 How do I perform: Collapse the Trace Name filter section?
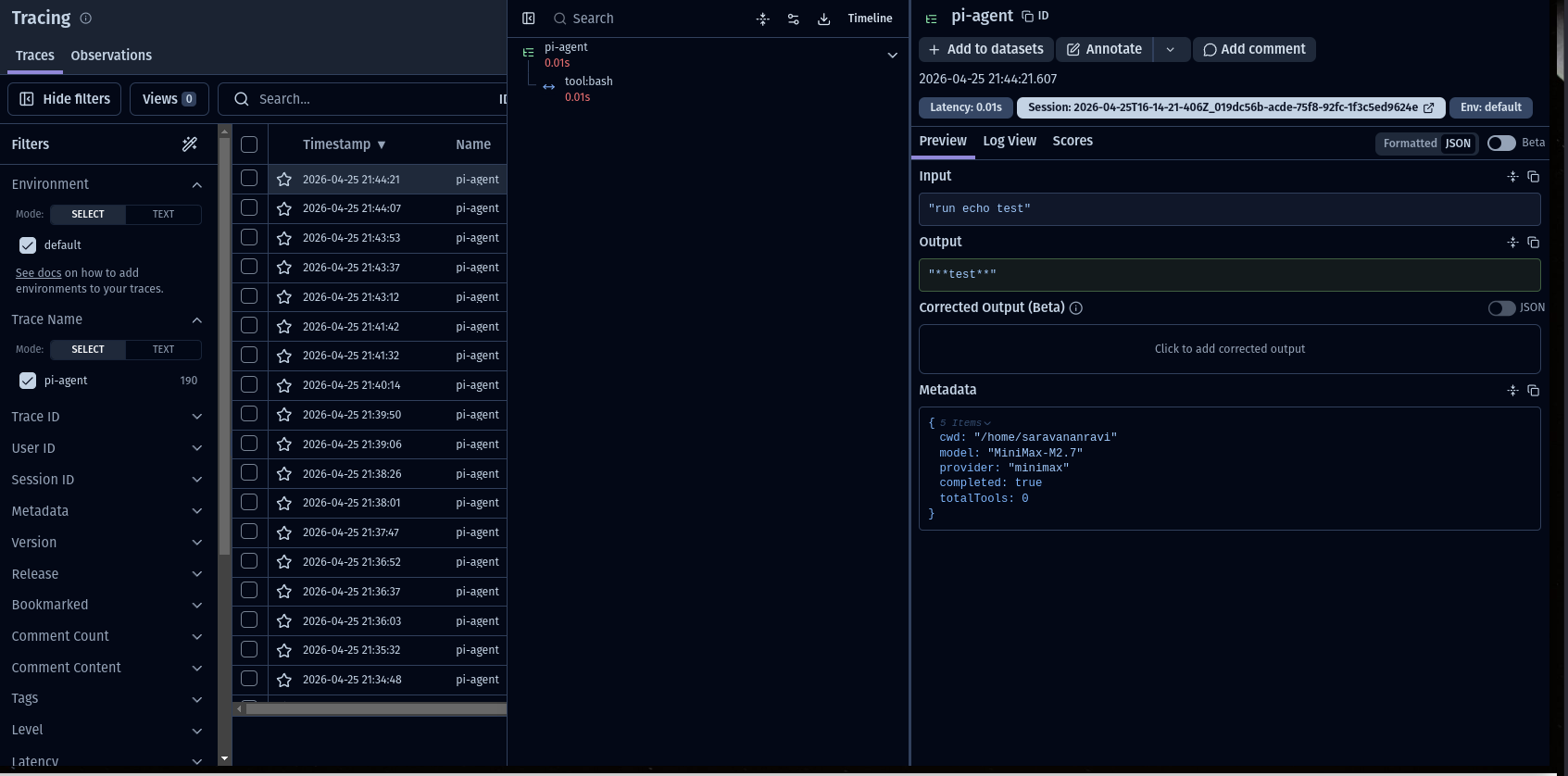pyautogui.click(x=196, y=320)
